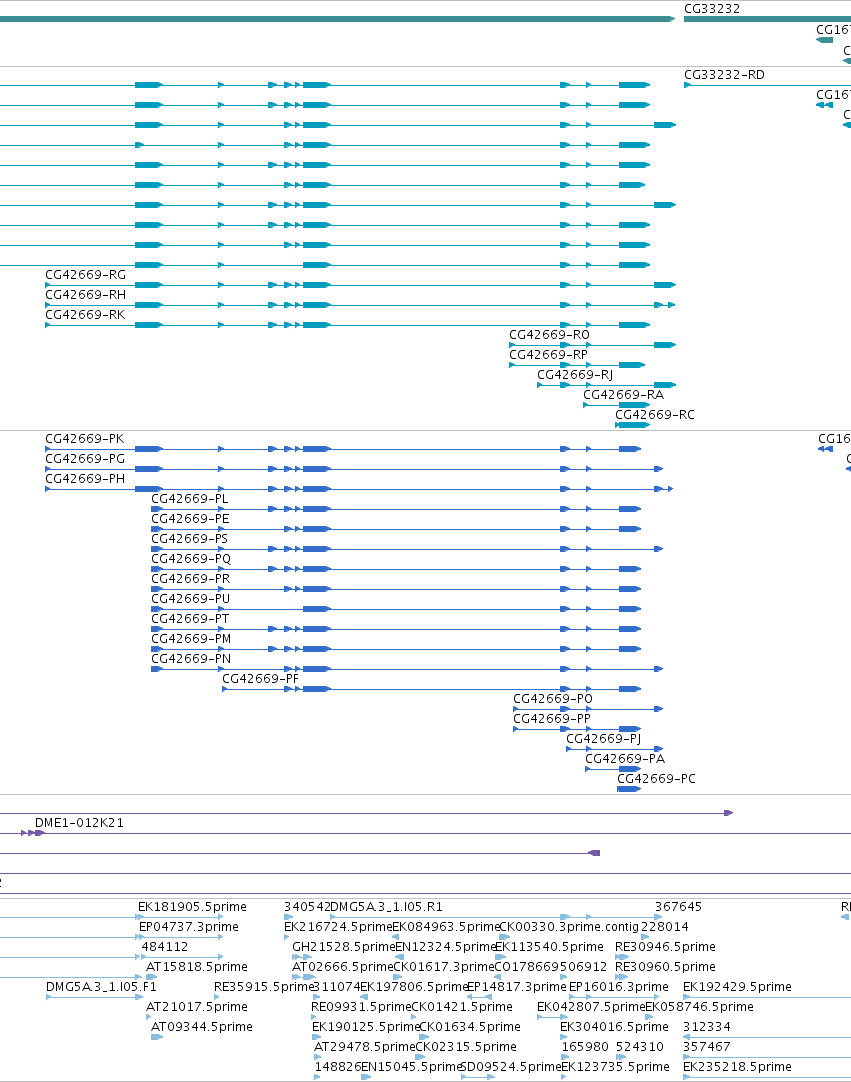Open protein CG42669-PG
The width and height of the screenshot is (851, 1082).
point(86,459)
